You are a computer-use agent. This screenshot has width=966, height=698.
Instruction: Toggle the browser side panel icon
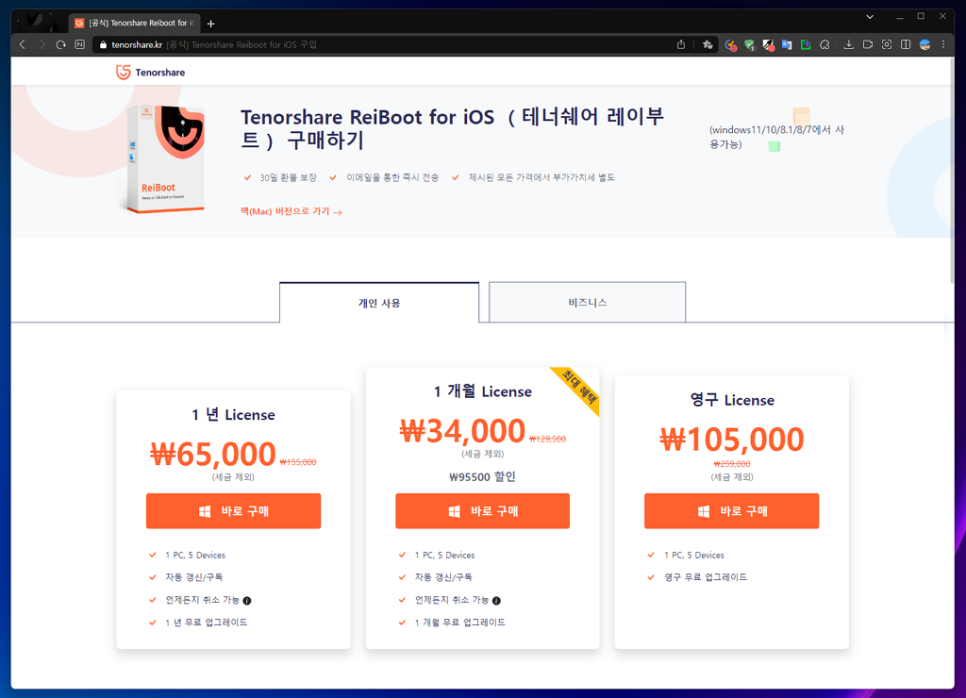point(905,45)
